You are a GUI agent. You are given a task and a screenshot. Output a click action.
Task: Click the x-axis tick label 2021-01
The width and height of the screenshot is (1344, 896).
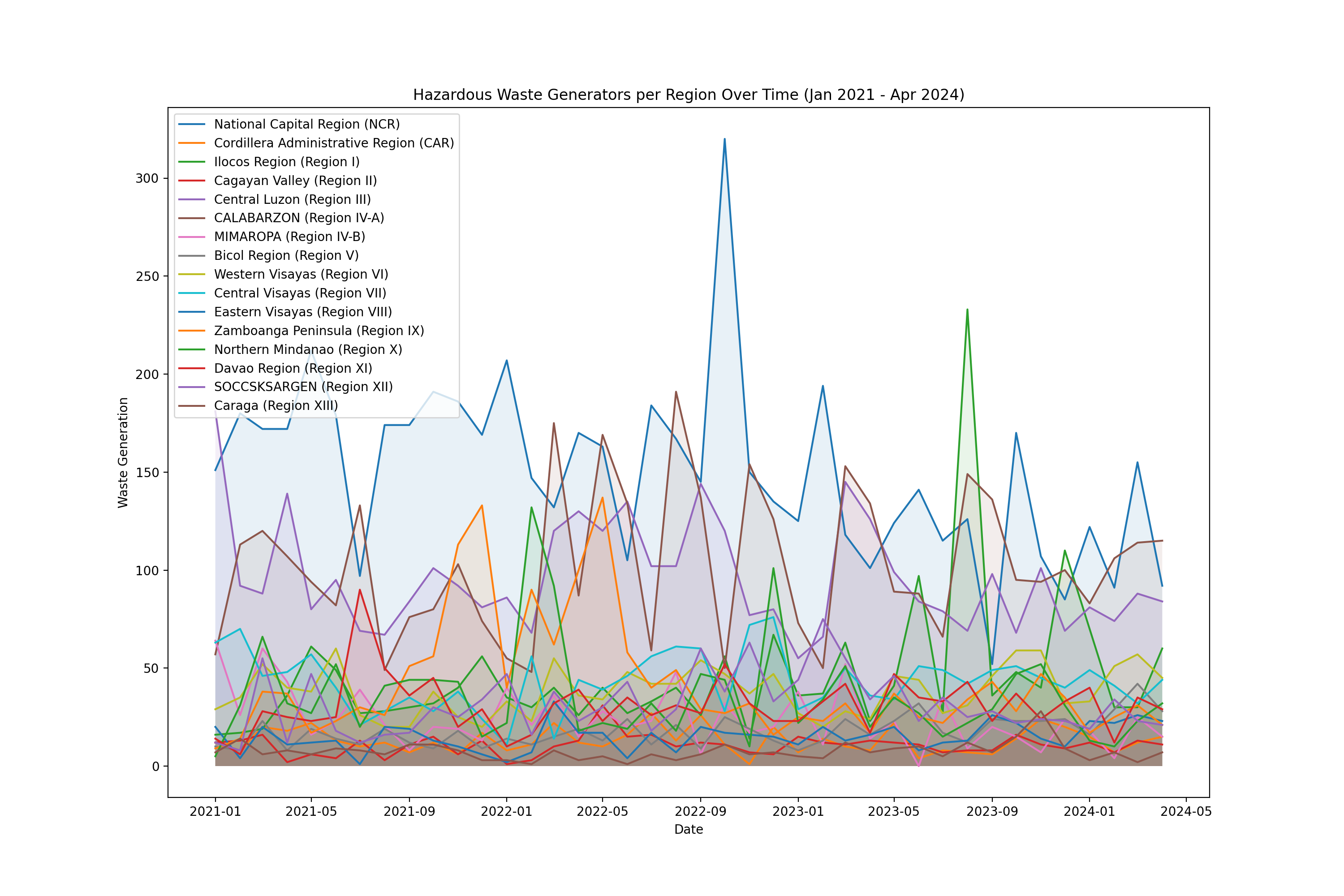(215, 811)
